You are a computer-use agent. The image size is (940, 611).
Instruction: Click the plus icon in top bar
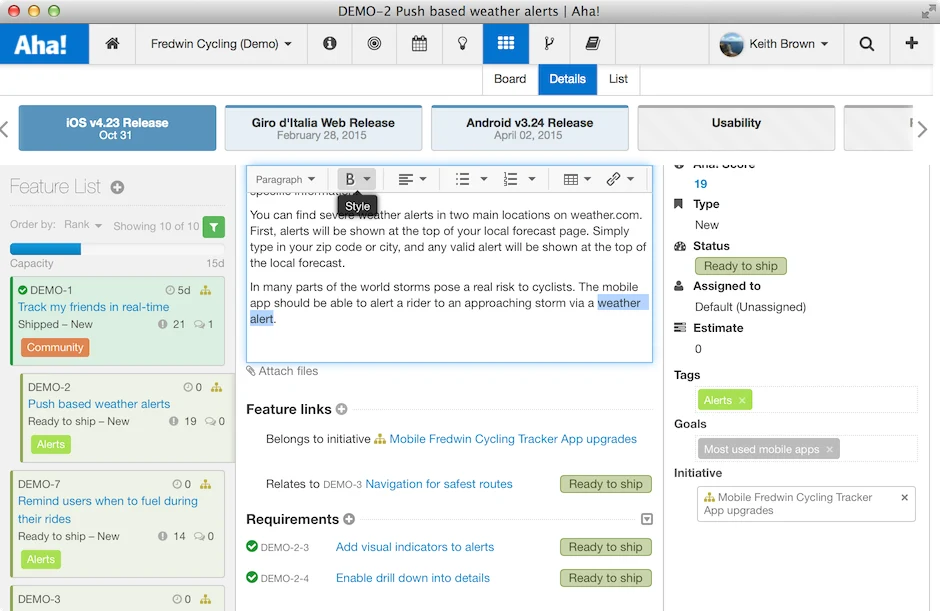911,43
